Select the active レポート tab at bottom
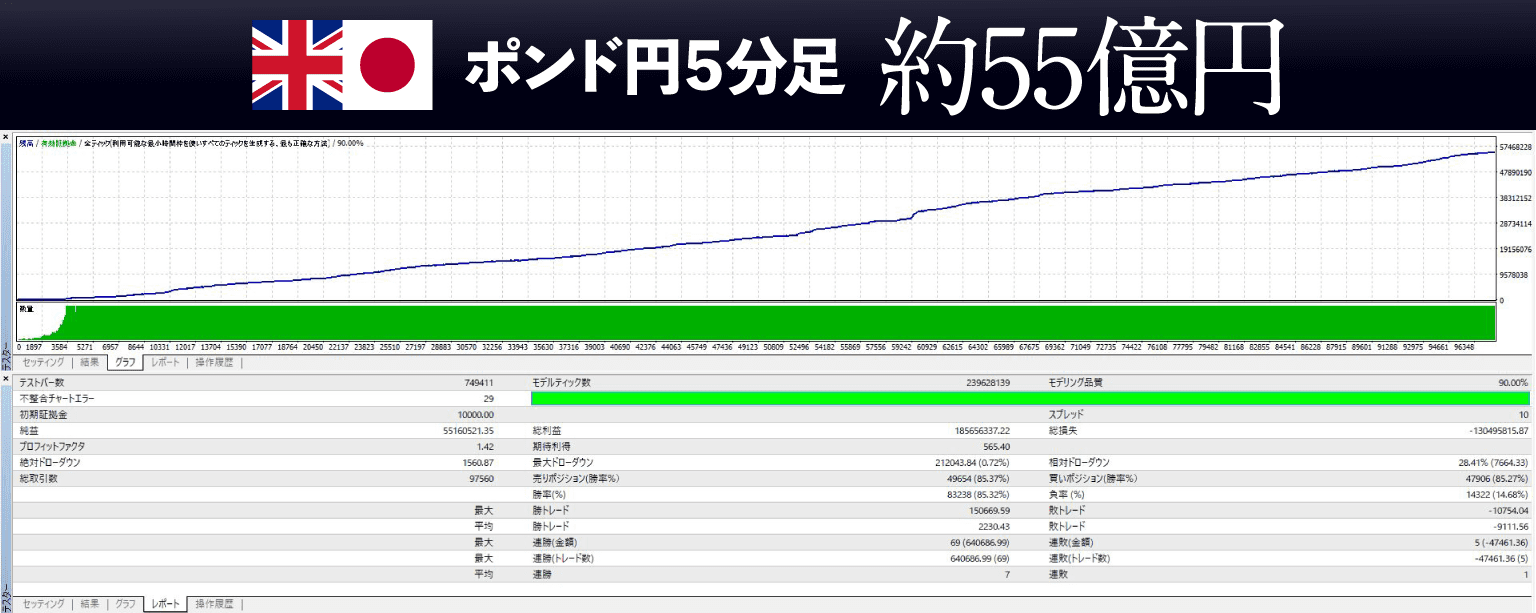Viewport: 1536px width, 613px height. tap(165, 604)
